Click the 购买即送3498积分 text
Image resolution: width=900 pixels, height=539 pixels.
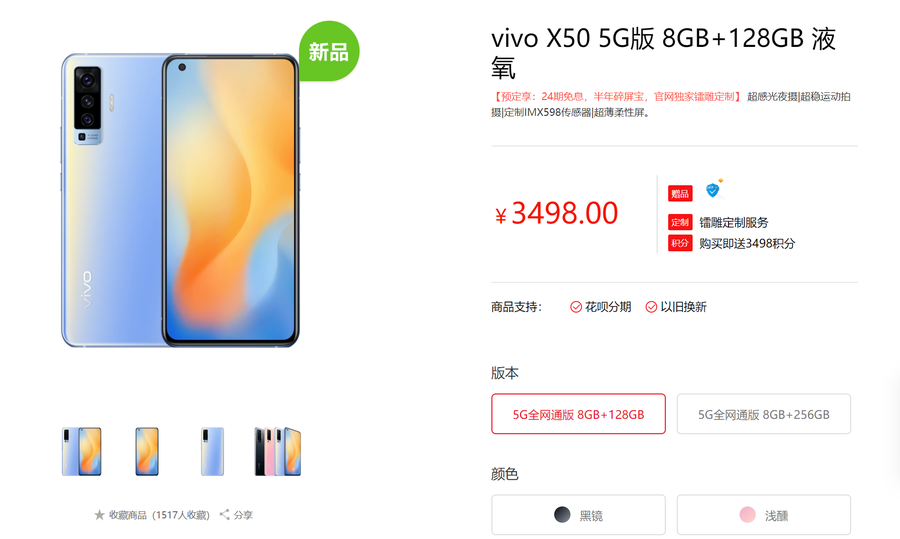click(747, 243)
